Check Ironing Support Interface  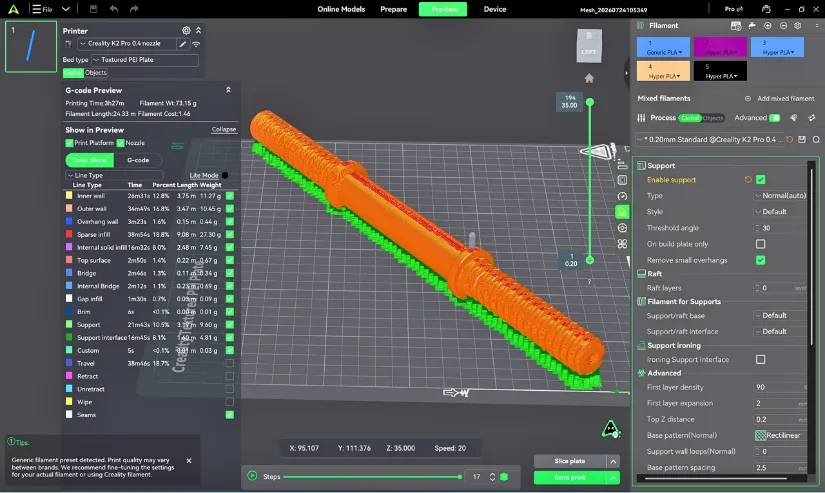760,360
